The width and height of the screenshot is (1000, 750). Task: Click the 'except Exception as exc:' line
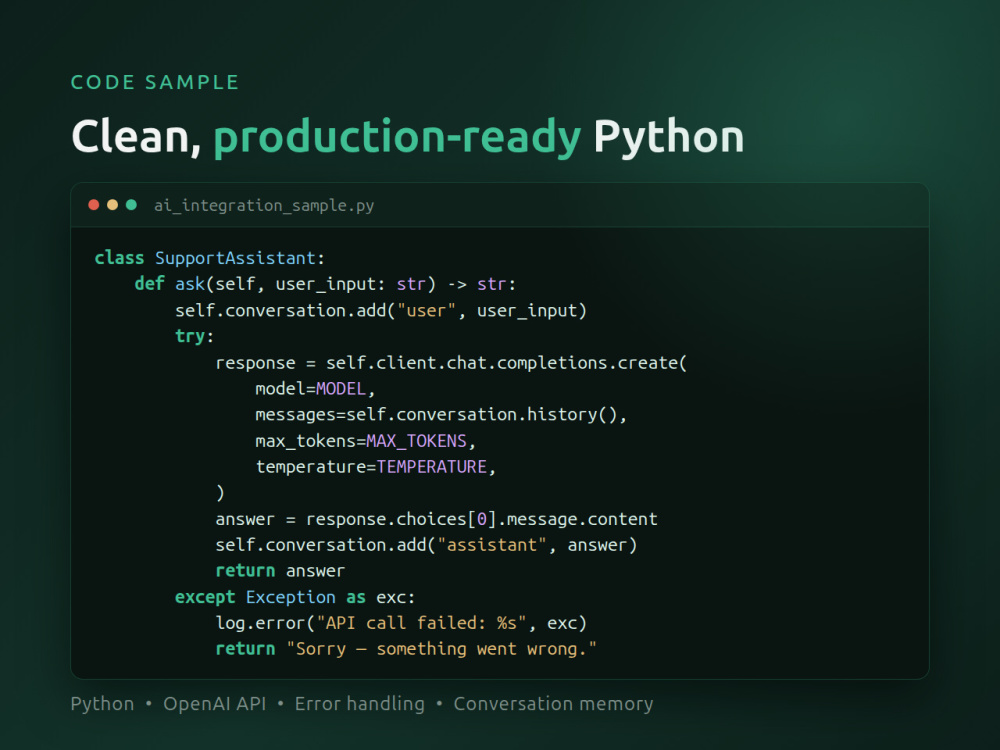pos(295,597)
